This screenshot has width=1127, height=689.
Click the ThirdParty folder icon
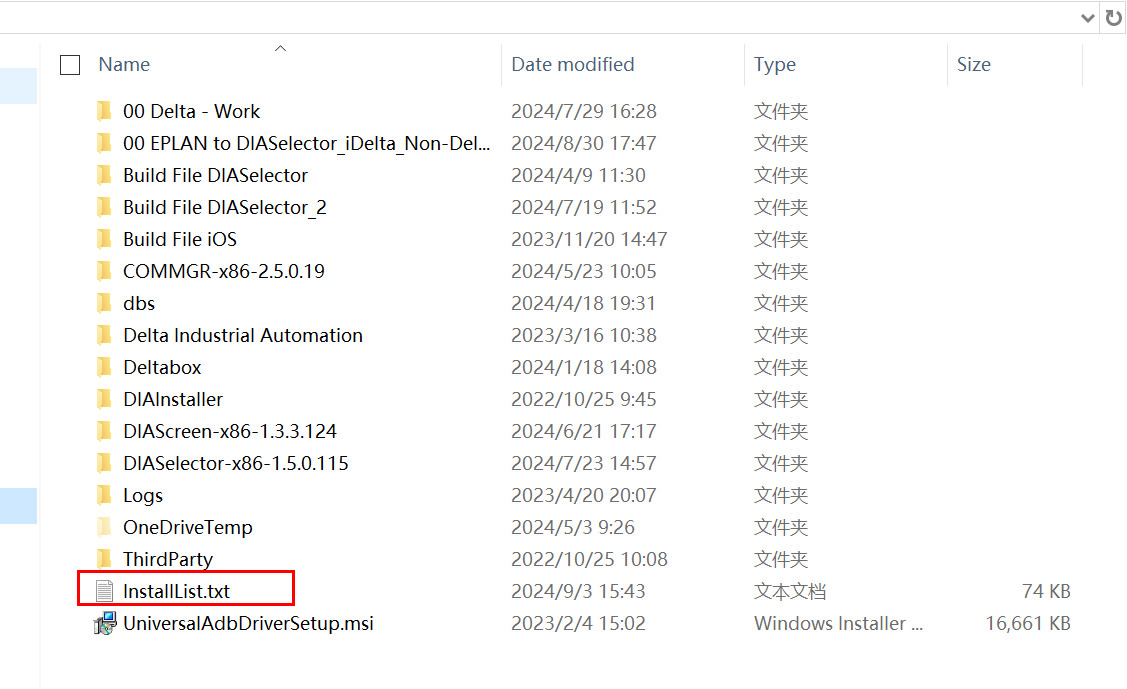pyautogui.click(x=105, y=559)
